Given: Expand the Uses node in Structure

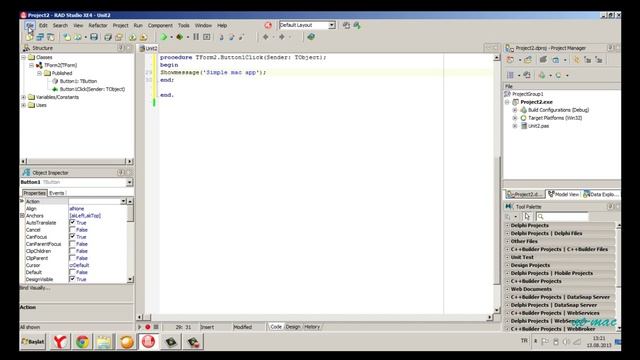Looking at the screenshot, I should tap(24, 105).
